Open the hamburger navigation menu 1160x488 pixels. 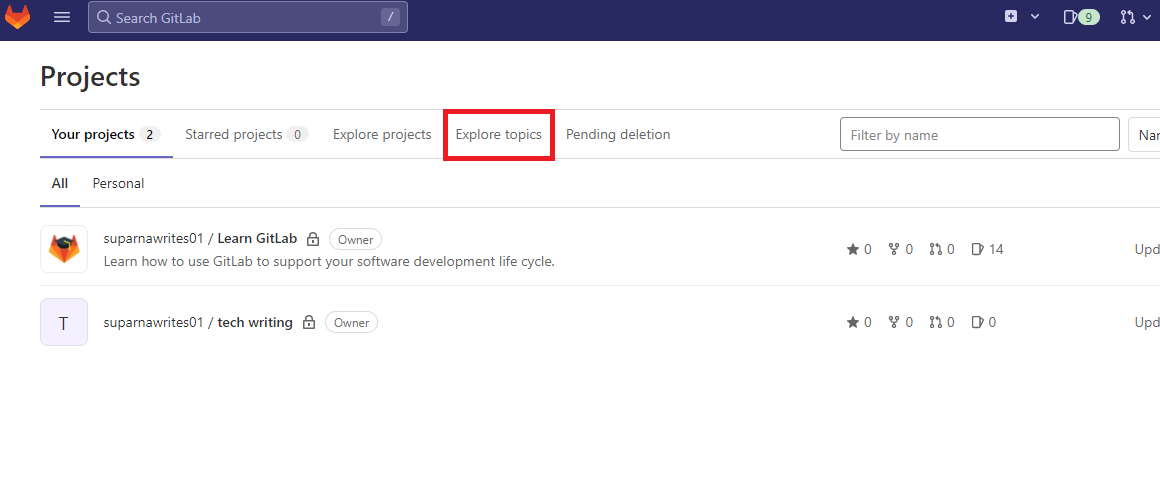(62, 17)
